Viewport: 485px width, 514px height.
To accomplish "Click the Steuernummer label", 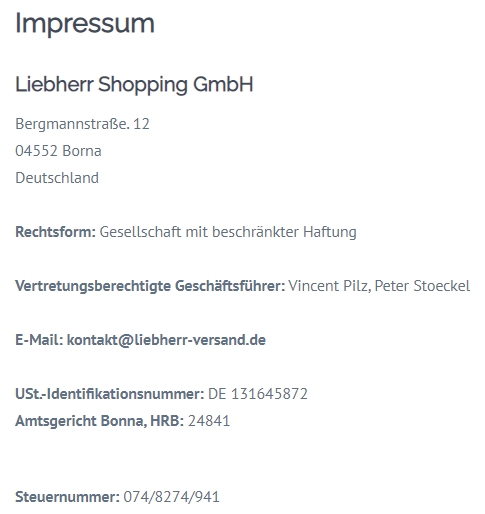I will pos(67,497).
